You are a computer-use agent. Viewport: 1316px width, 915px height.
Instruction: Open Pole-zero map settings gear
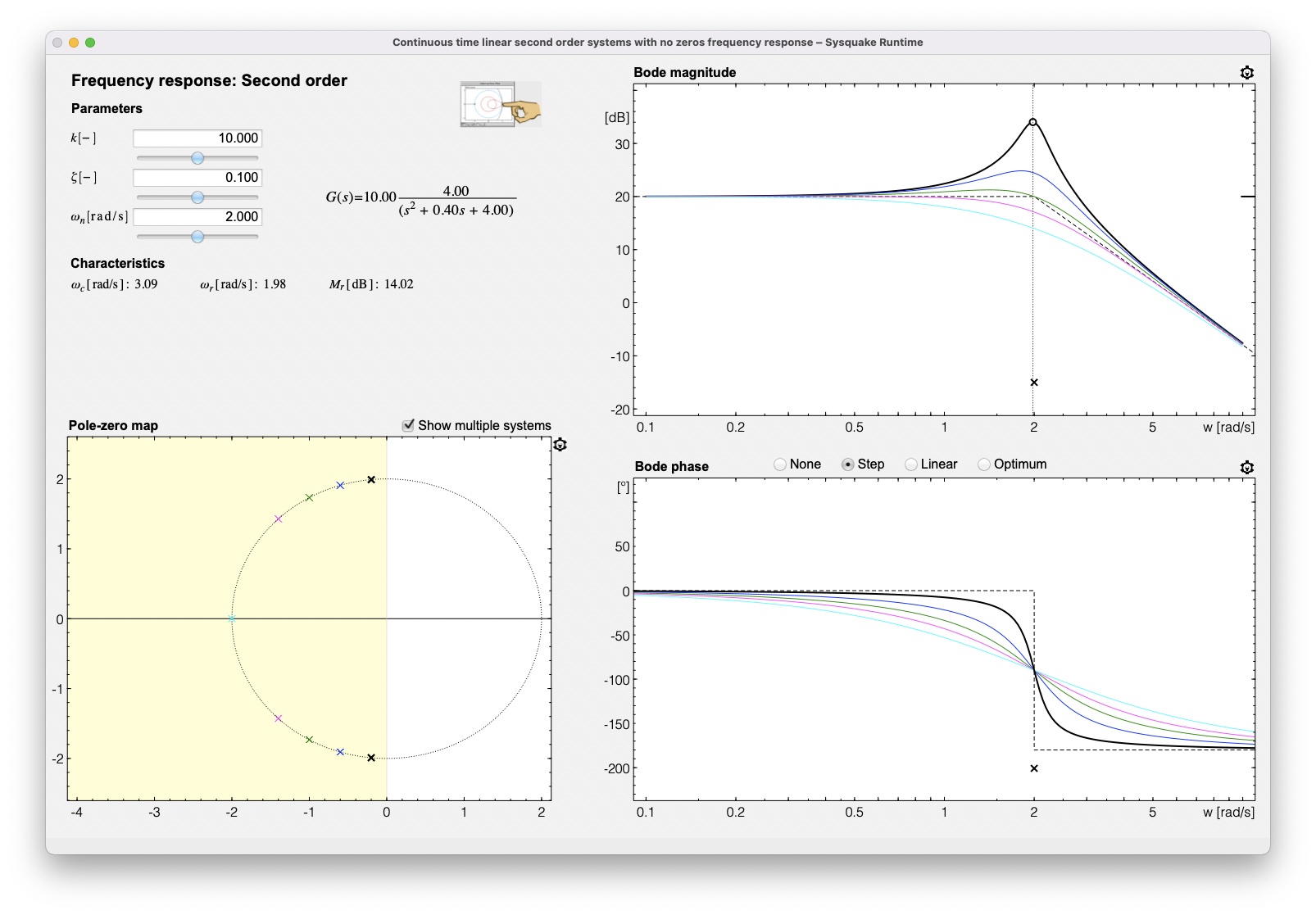[x=560, y=445]
